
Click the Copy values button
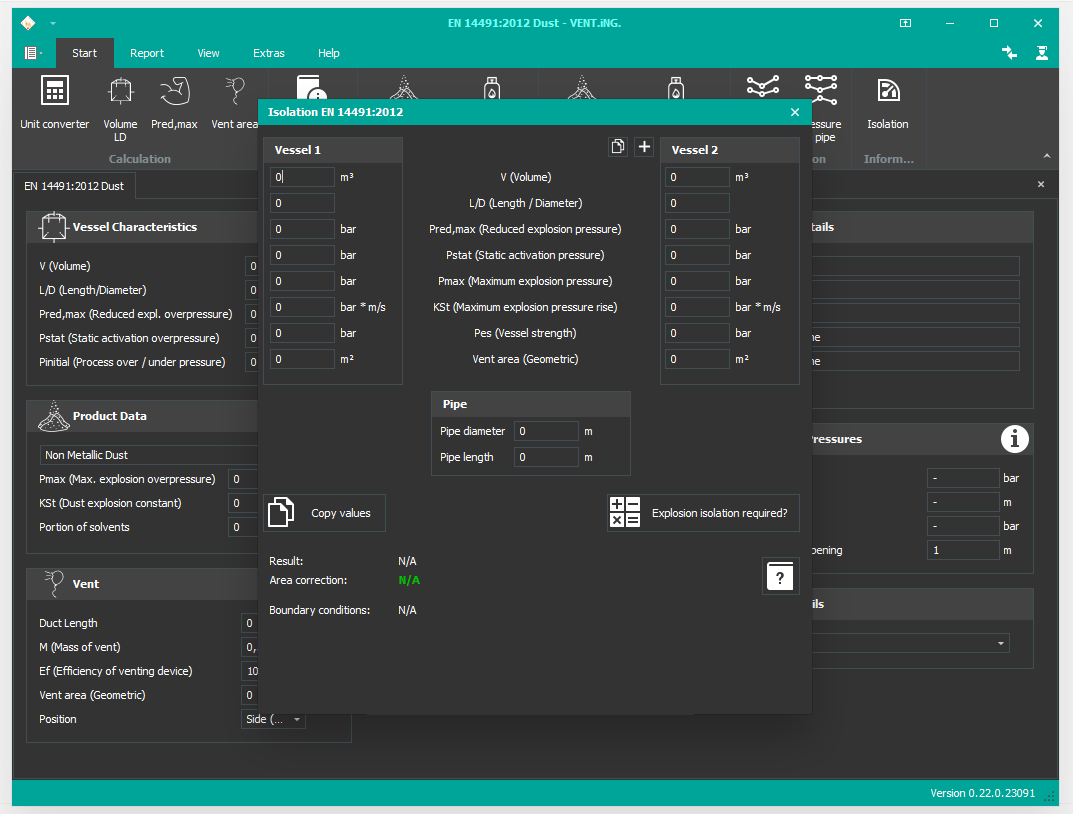tap(324, 513)
